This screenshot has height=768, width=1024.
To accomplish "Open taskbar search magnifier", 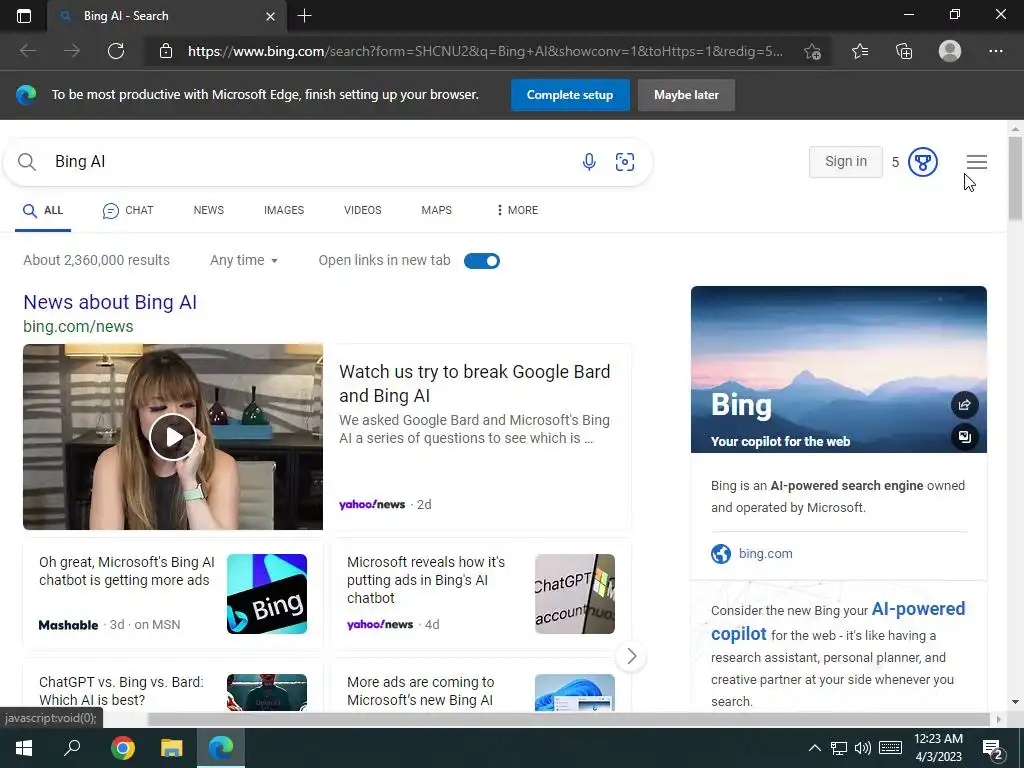I will pos(72,748).
